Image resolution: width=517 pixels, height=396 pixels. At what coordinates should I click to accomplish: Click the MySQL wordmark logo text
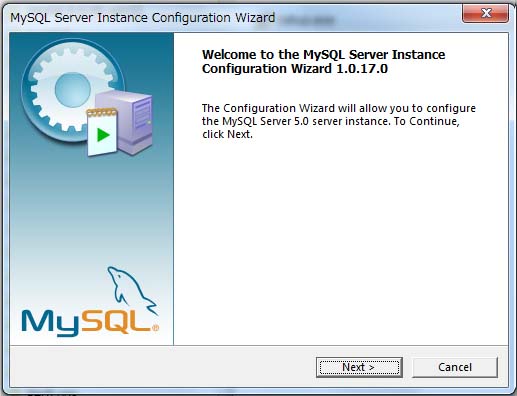tap(86, 322)
